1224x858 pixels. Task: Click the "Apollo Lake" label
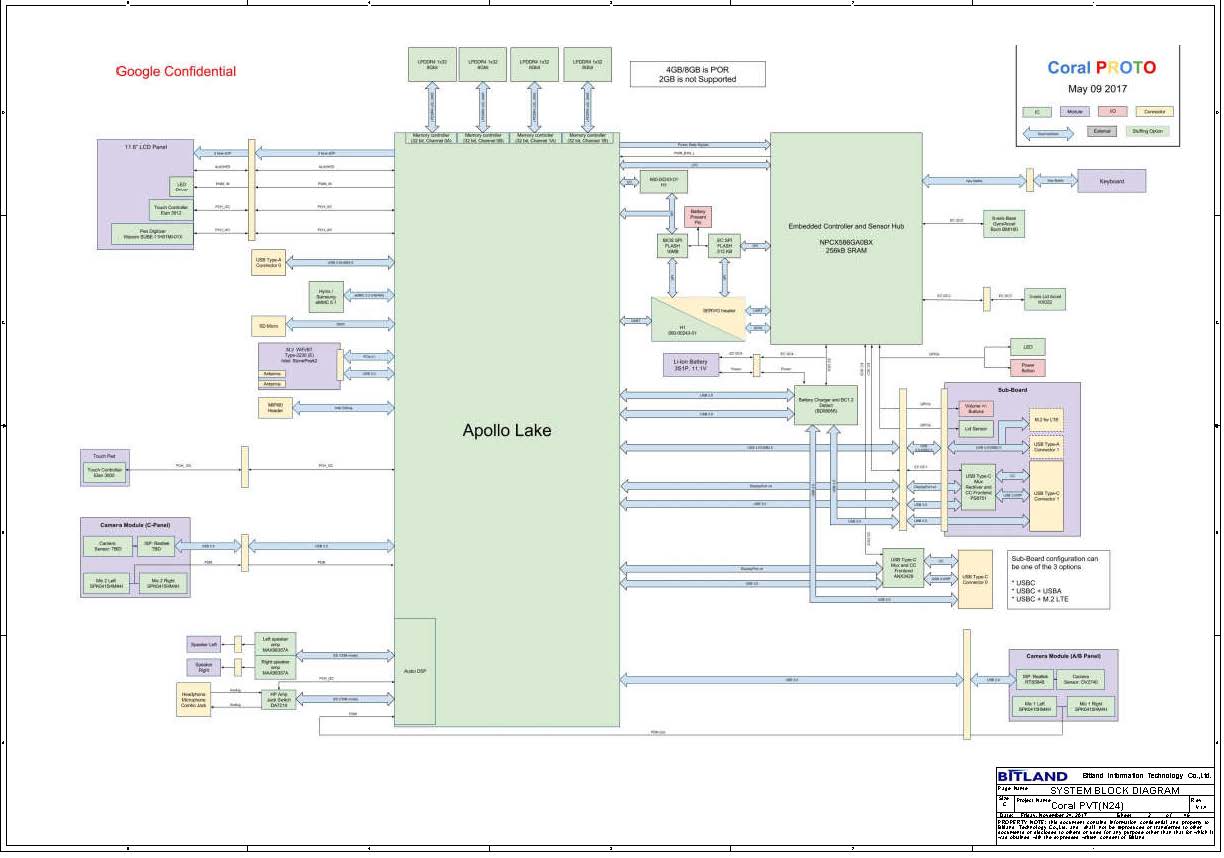pos(507,431)
